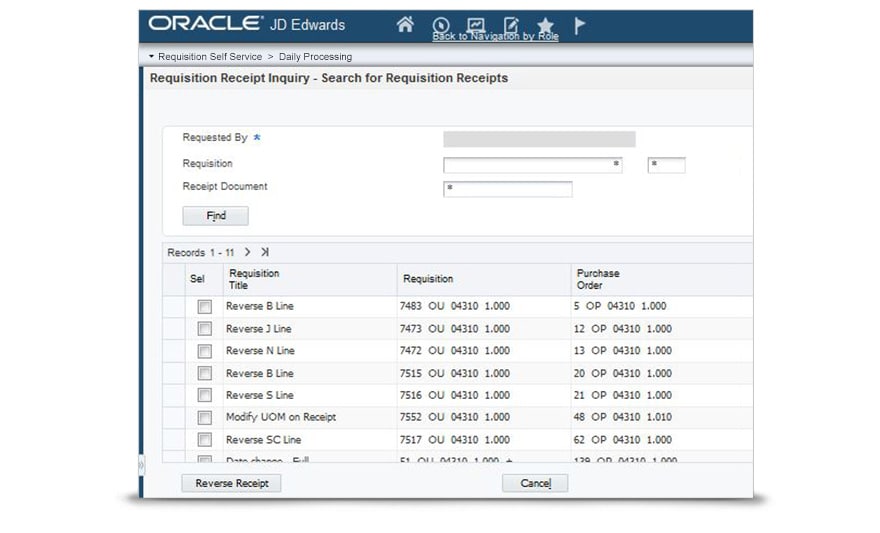Click the edit pencil icon in header
The width and height of the screenshot is (880, 533).
point(511,25)
